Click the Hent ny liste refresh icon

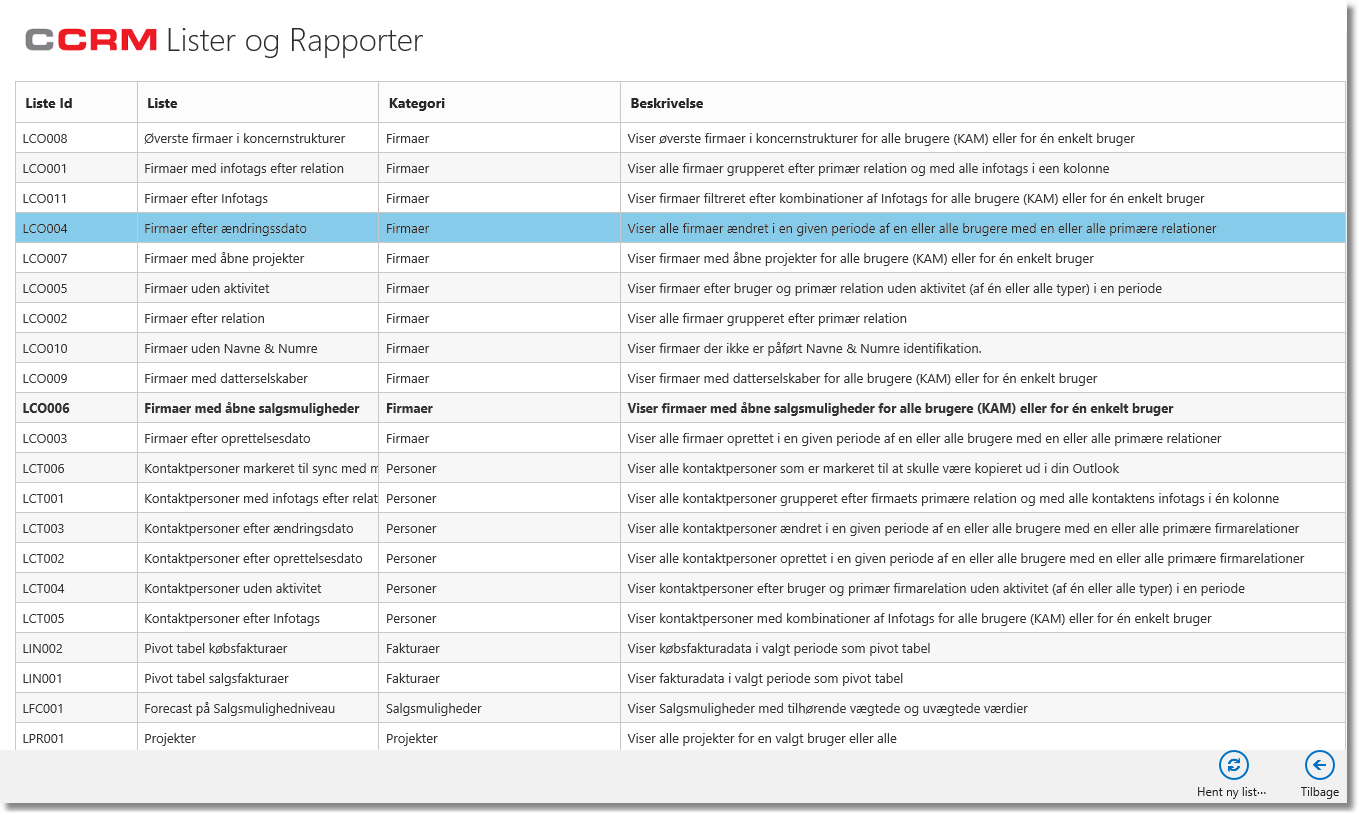(x=1233, y=766)
